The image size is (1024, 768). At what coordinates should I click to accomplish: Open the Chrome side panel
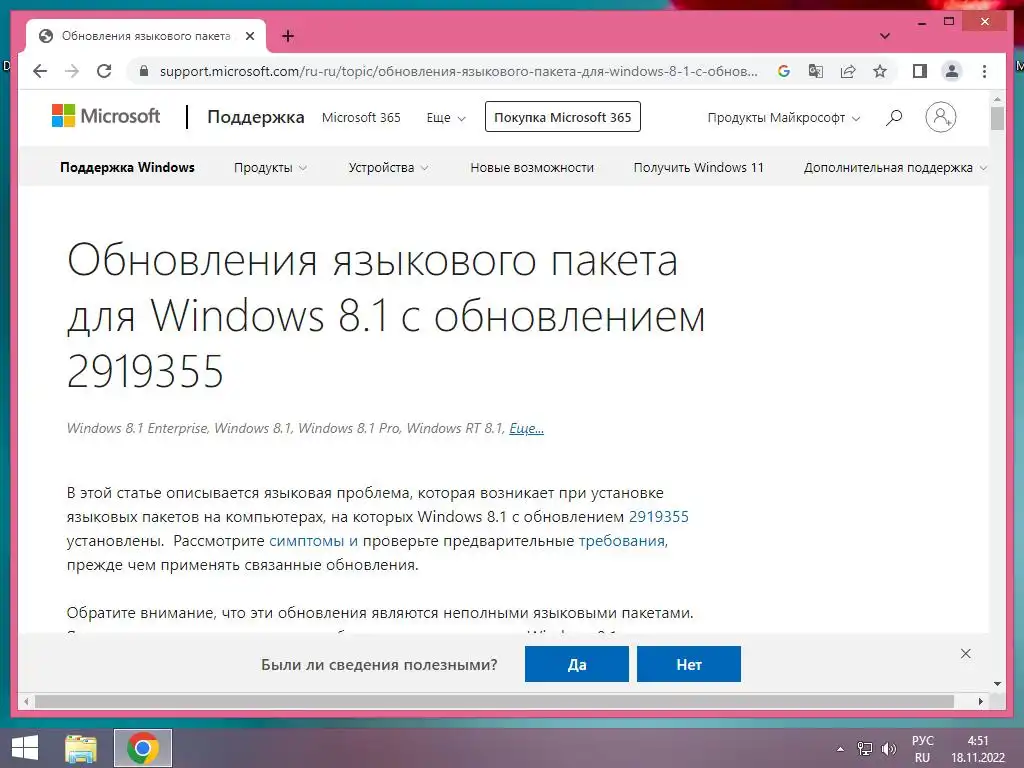point(920,71)
